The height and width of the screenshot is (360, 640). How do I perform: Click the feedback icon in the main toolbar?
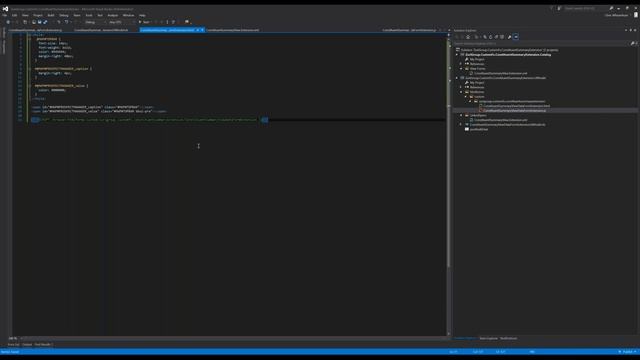(187, 22)
